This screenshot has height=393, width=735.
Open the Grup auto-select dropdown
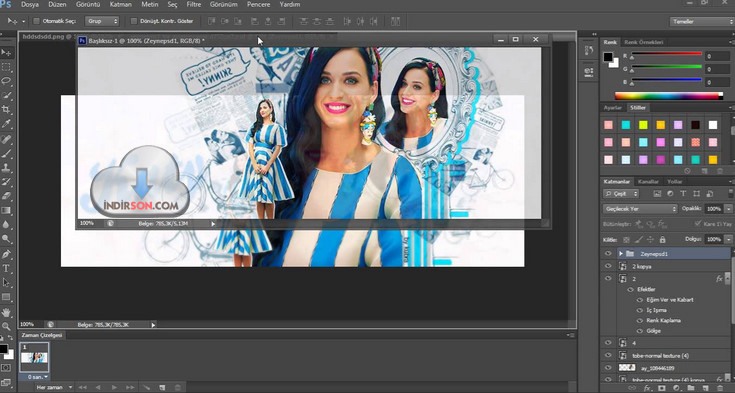pos(102,21)
